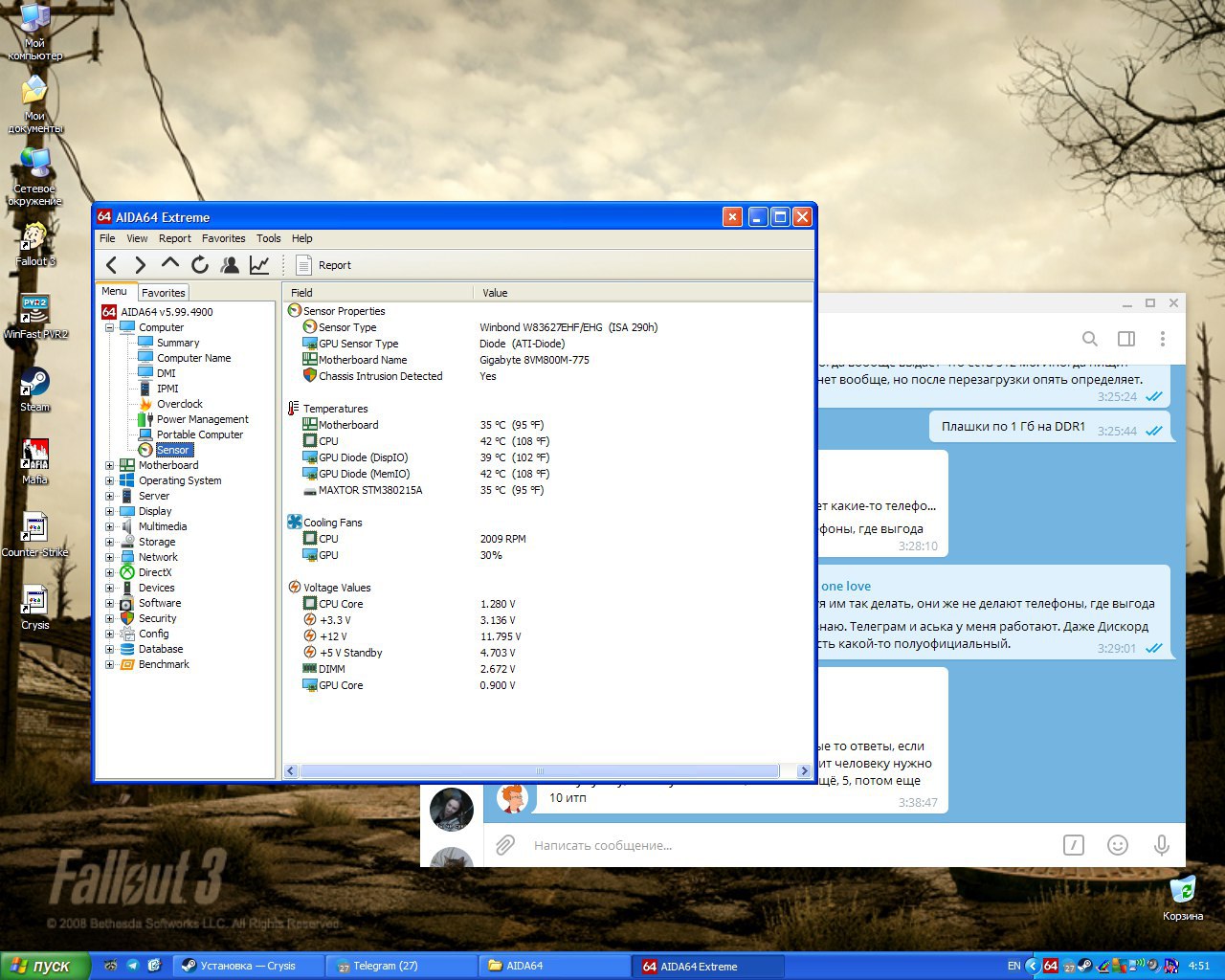Open the File menu in AIDA64
This screenshot has height=980, width=1225.
tap(107, 238)
